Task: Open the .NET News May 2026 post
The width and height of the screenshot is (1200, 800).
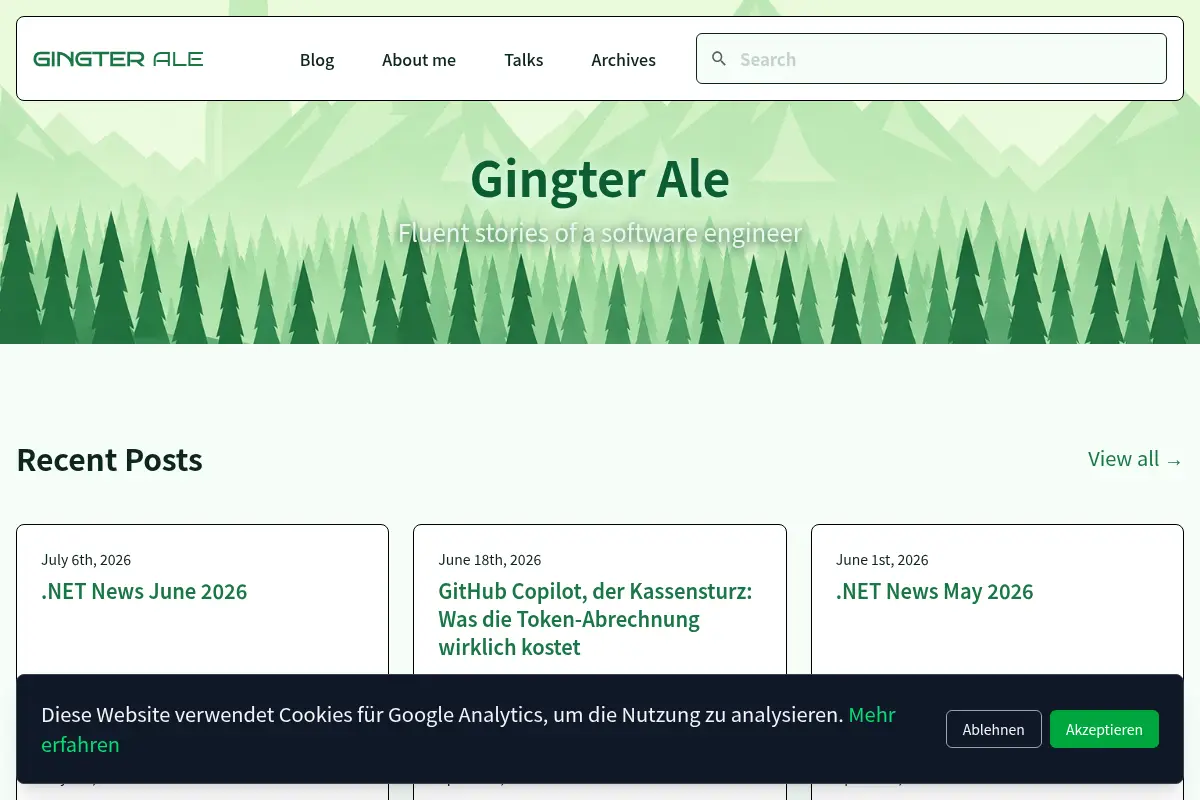Action: click(x=934, y=591)
